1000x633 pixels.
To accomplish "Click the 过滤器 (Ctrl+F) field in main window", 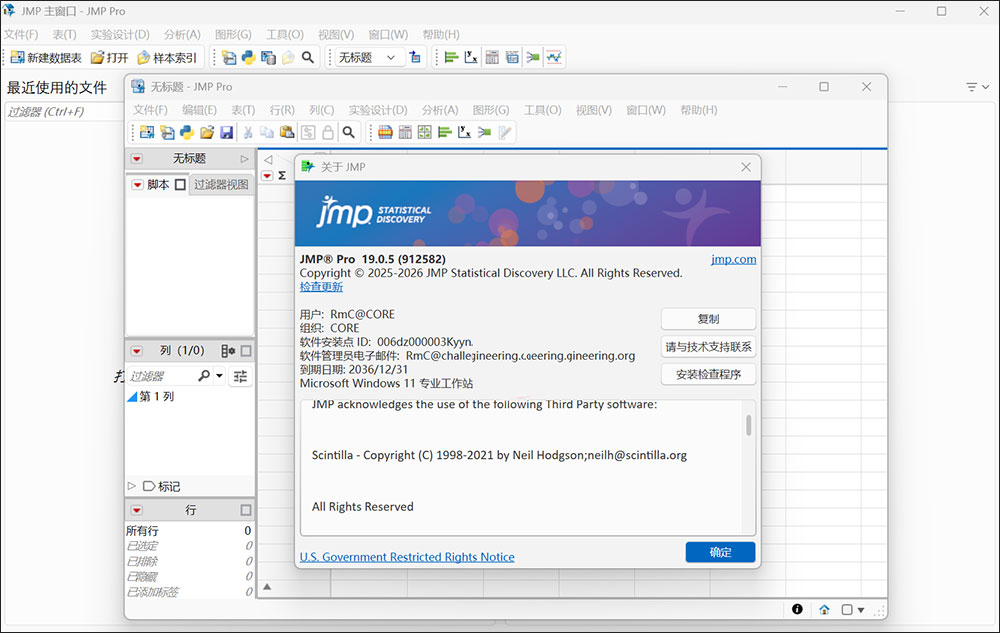I will click(x=64, y=112).
